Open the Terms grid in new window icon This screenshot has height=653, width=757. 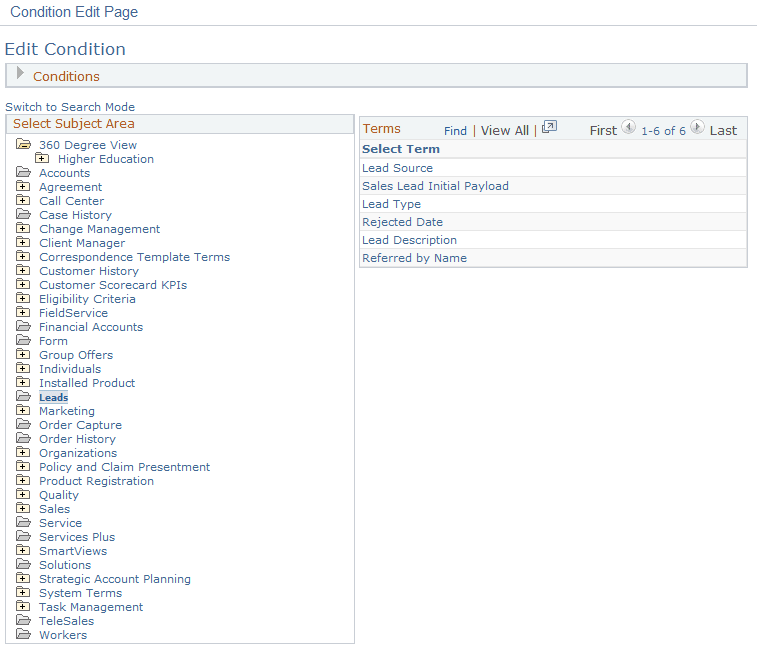549,127
